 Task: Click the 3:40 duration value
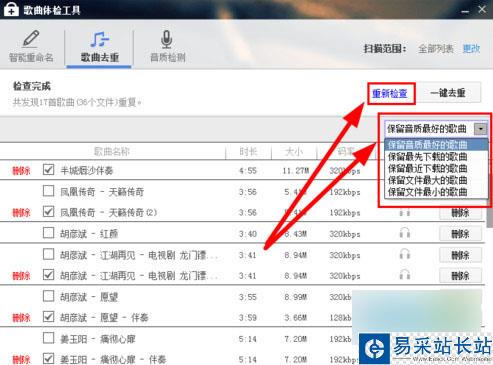click(248, 234)
